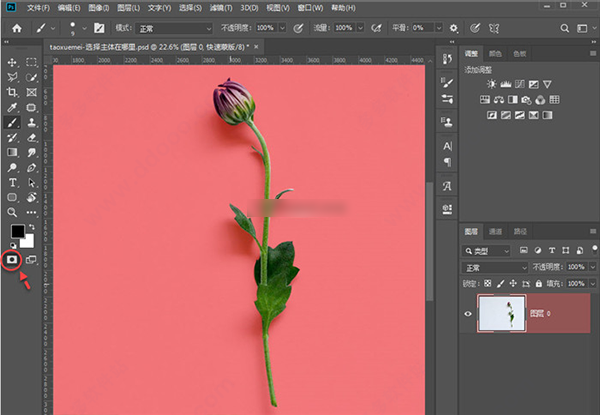Toggle the brush settings panel button
Screen dimensions: 600x415
99,28
